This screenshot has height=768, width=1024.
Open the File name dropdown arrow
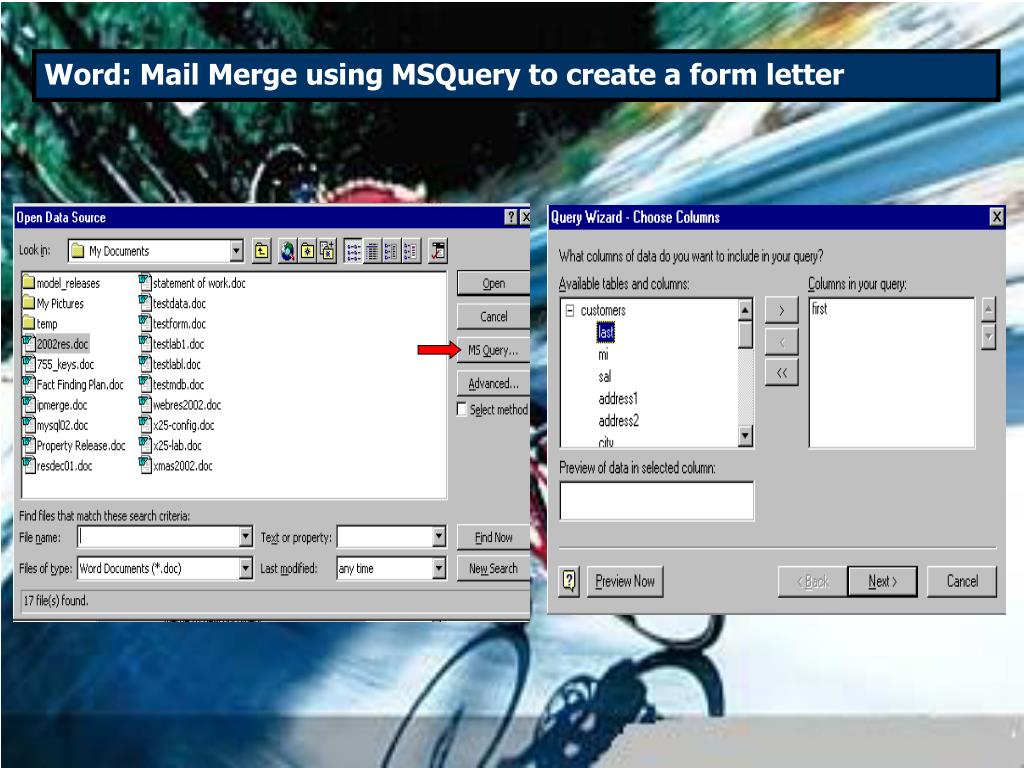[246, 537]
